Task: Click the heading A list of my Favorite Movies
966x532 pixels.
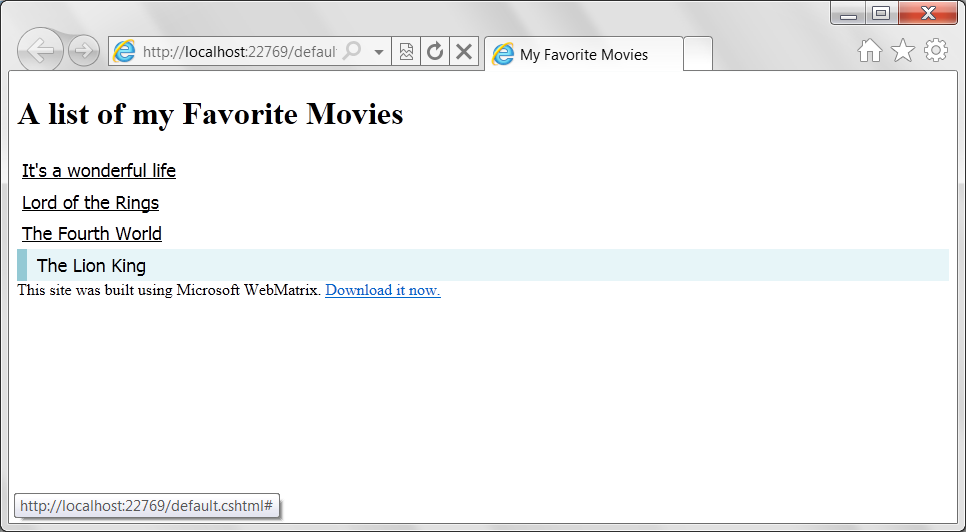Action: click(x=211, y=114)
